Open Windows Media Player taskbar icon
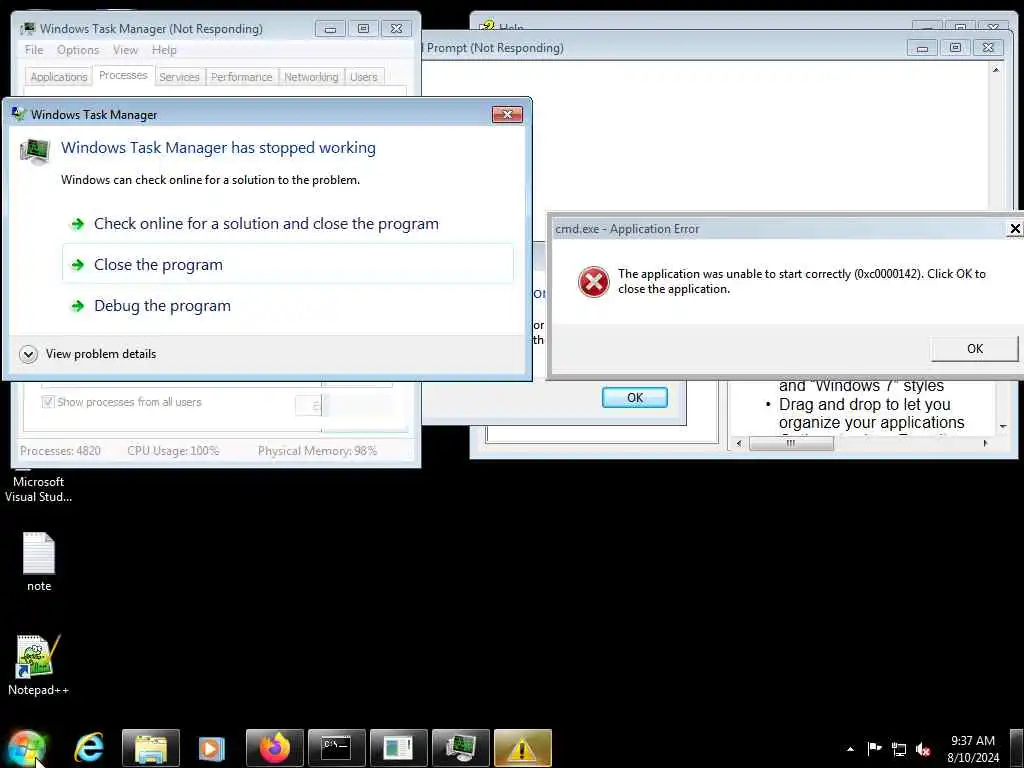This screenshot has height=768, width=1024. coord(212,748)
